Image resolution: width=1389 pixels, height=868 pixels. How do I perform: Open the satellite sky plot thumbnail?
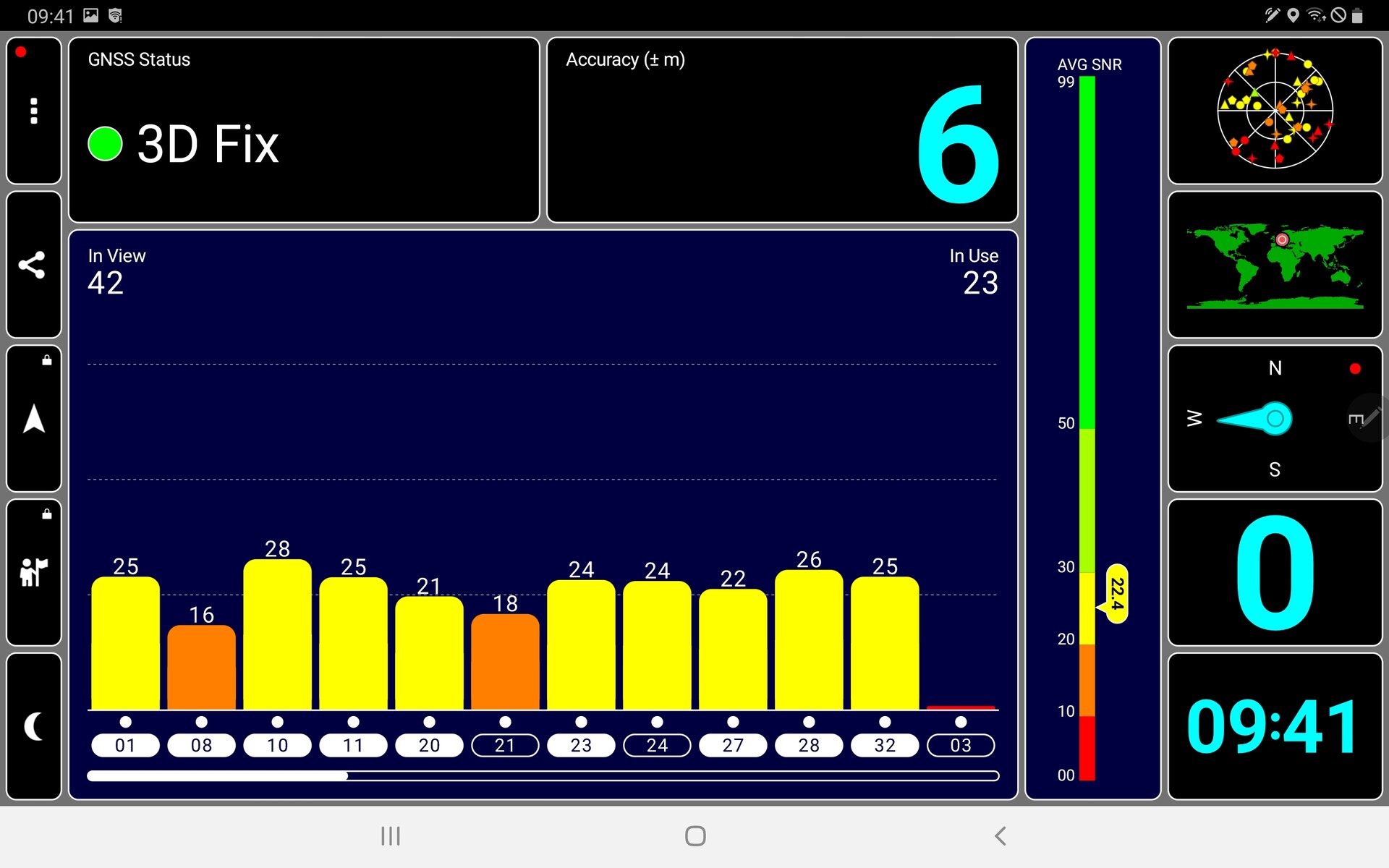tap(1275, 110)
